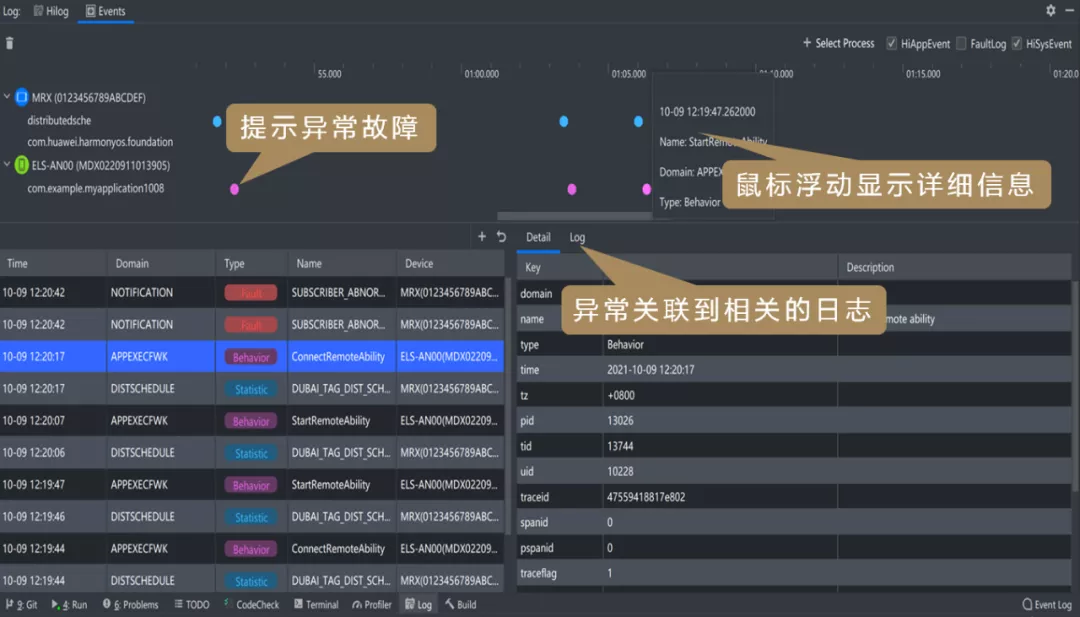
Task: Click the tz value +0800
Action: point(621,395)
